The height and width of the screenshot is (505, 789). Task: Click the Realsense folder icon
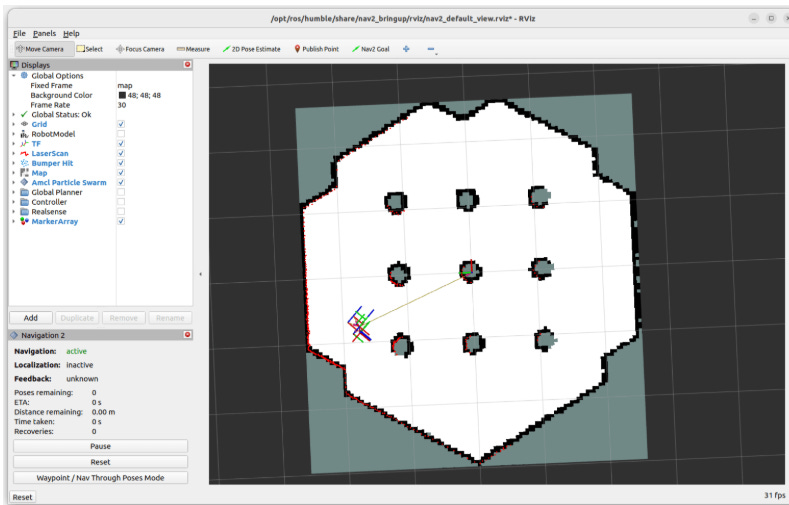click(x=24, y=211)
